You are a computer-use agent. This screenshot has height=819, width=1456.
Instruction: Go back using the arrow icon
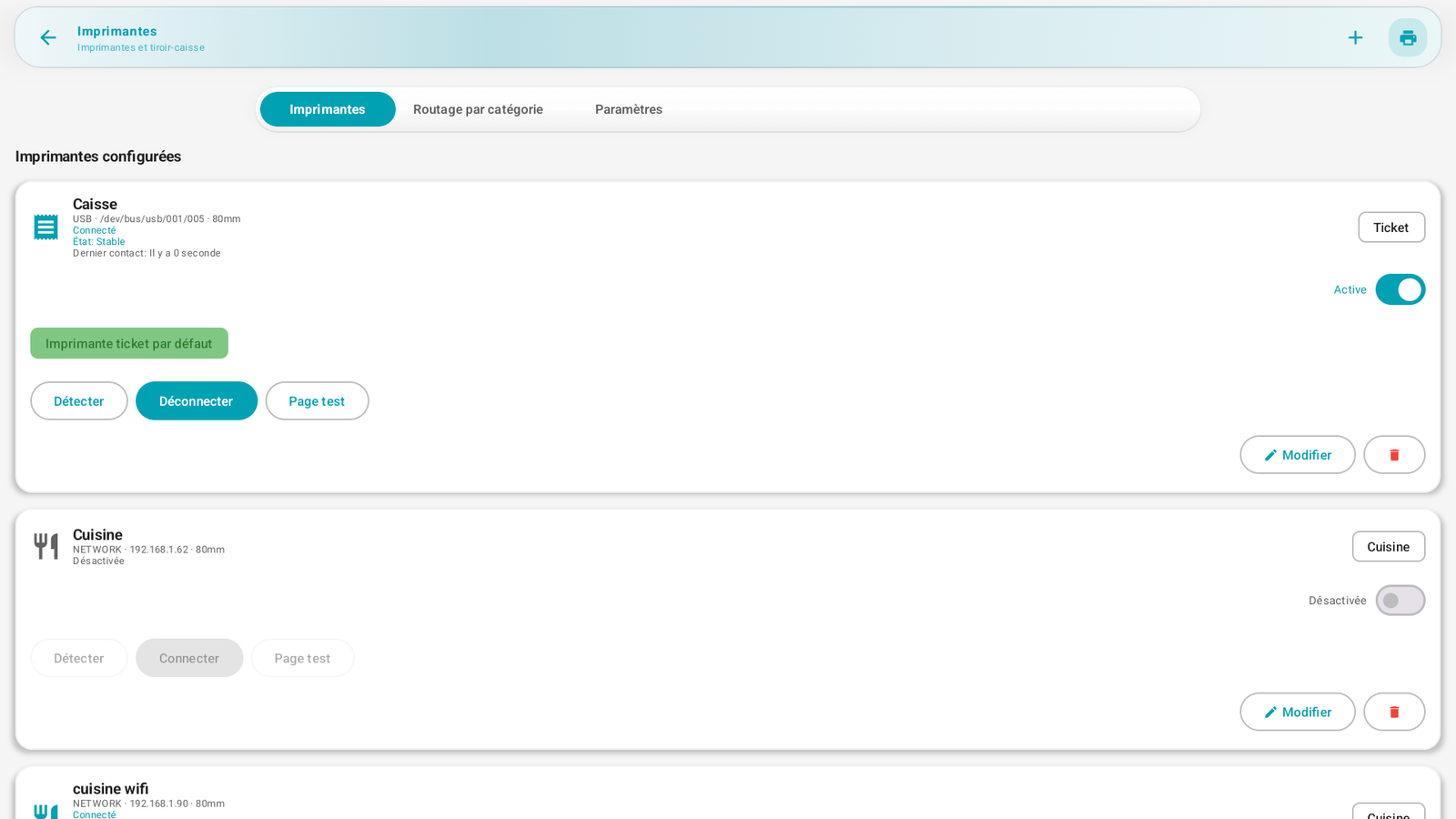(48, 37)
